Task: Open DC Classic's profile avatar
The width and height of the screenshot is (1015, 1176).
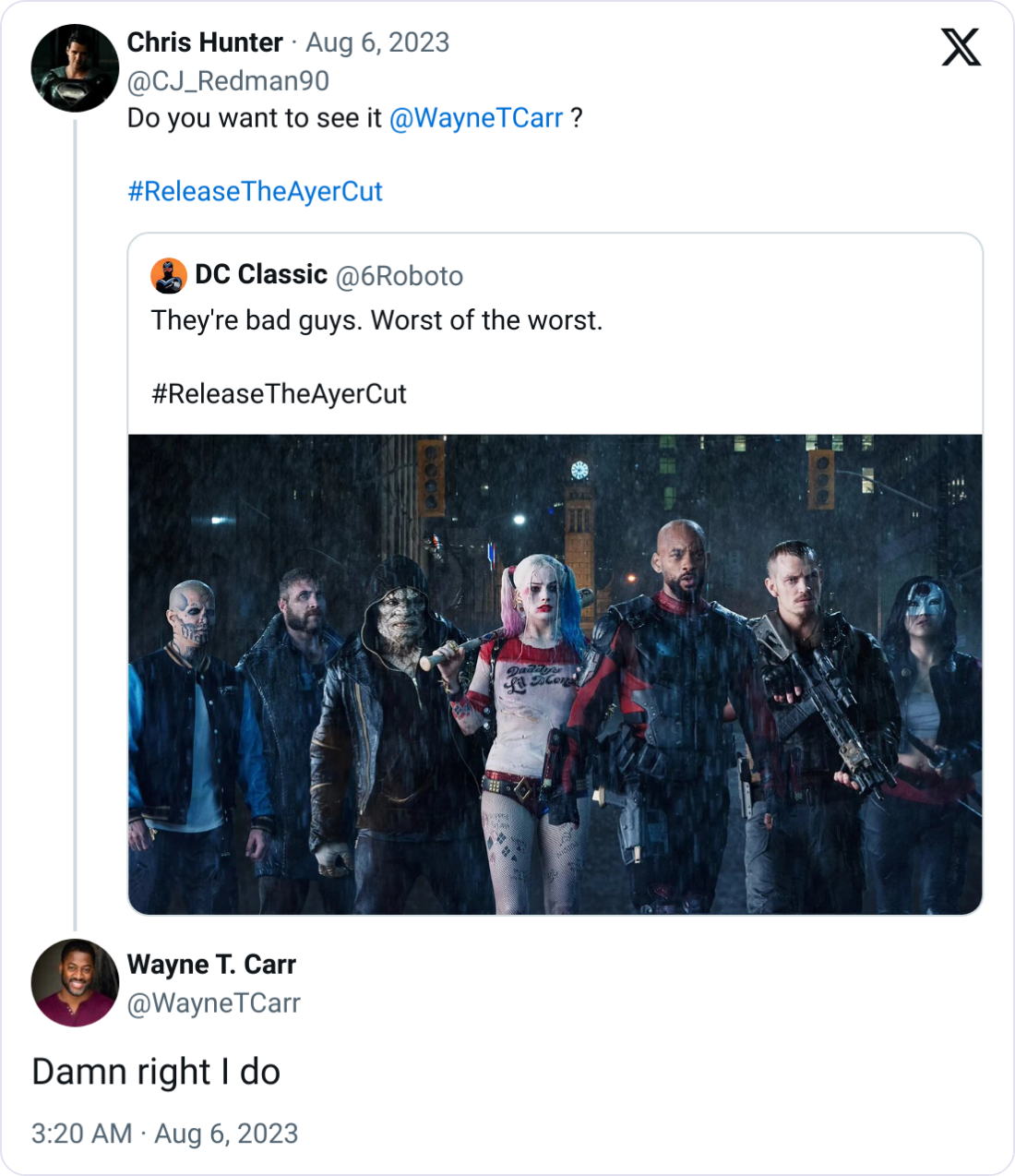Action: coord(168,273)
